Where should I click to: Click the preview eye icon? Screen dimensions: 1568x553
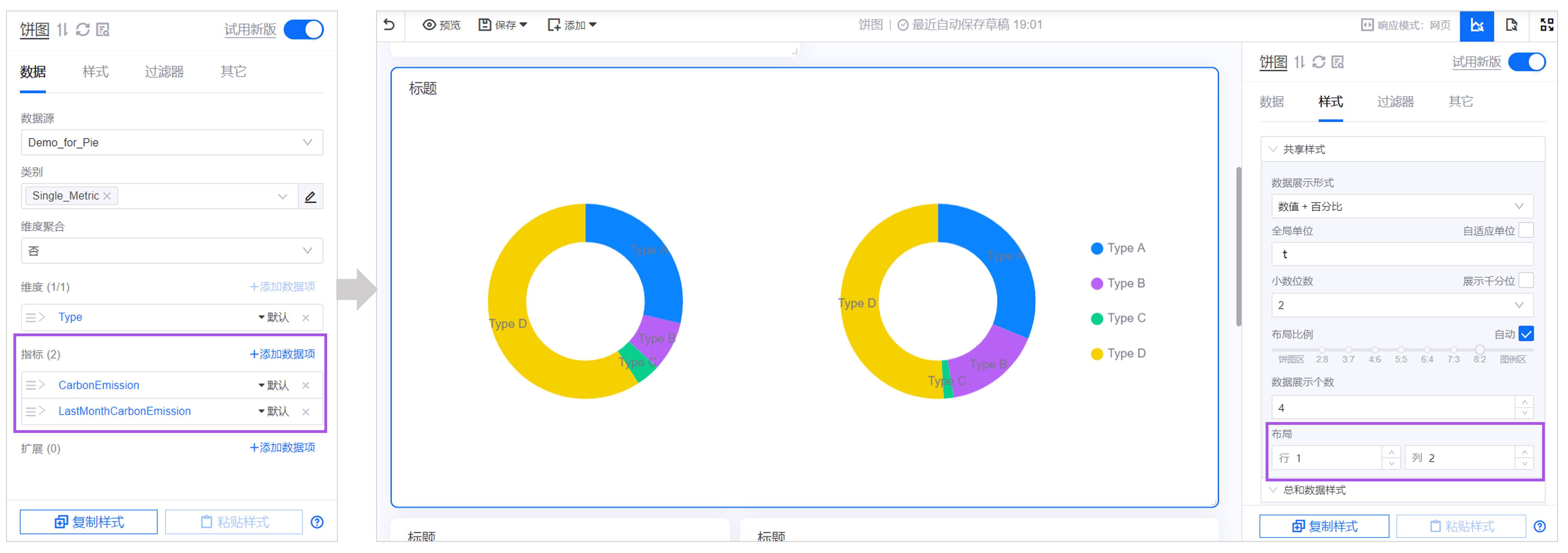[429, 25]
